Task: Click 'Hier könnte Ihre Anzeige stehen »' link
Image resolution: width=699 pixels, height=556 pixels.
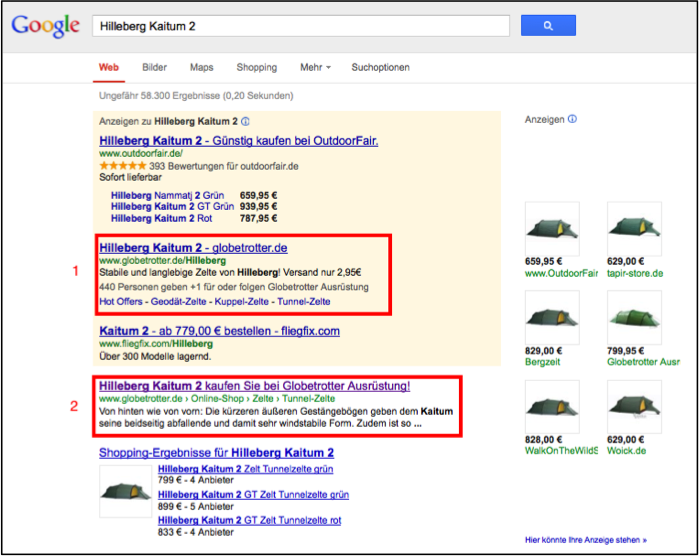Action: point(586,540)
